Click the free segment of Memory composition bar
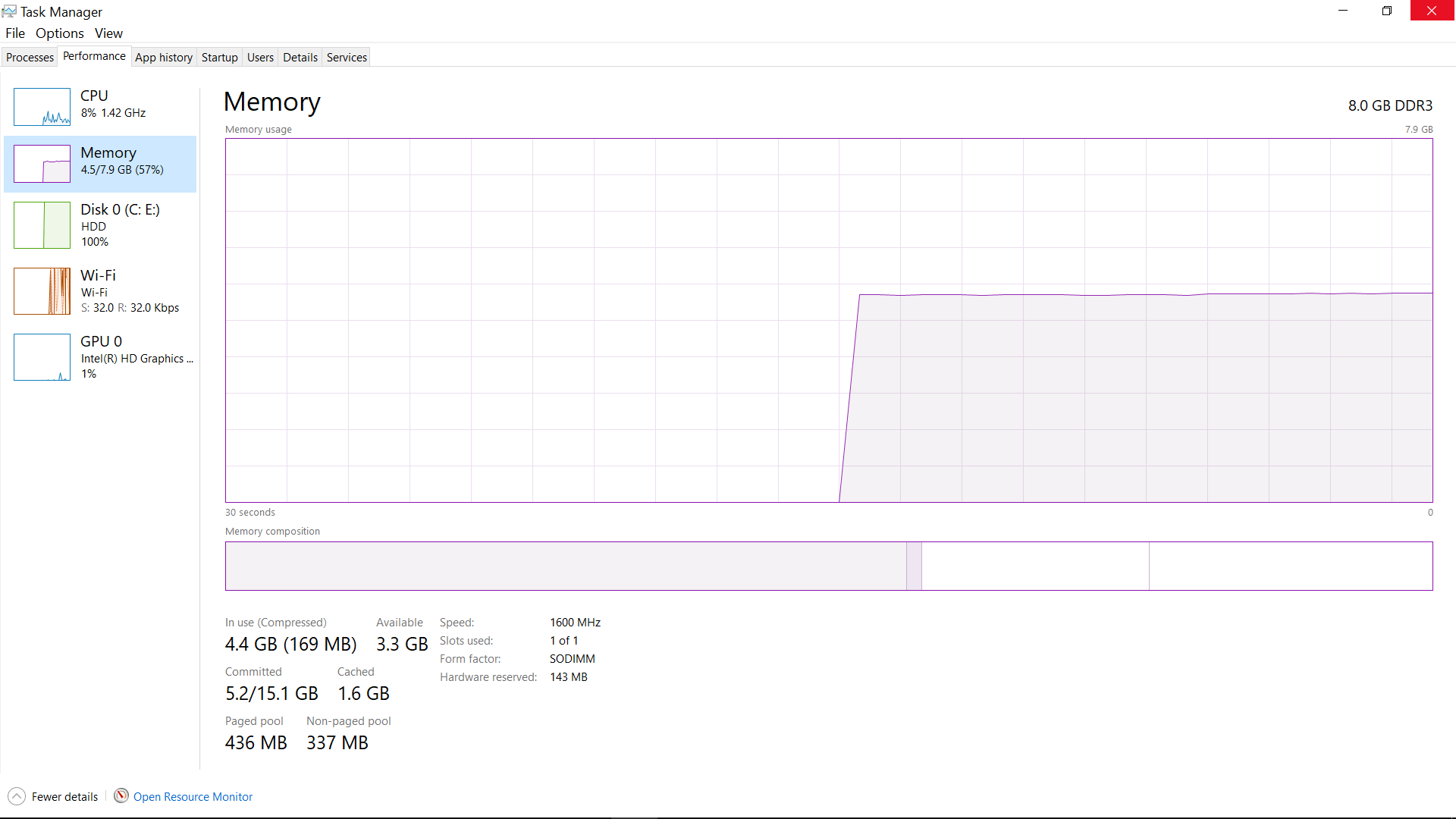Image resolution: width=1456 pixels, height=819 pixels. pos(1291,566)
